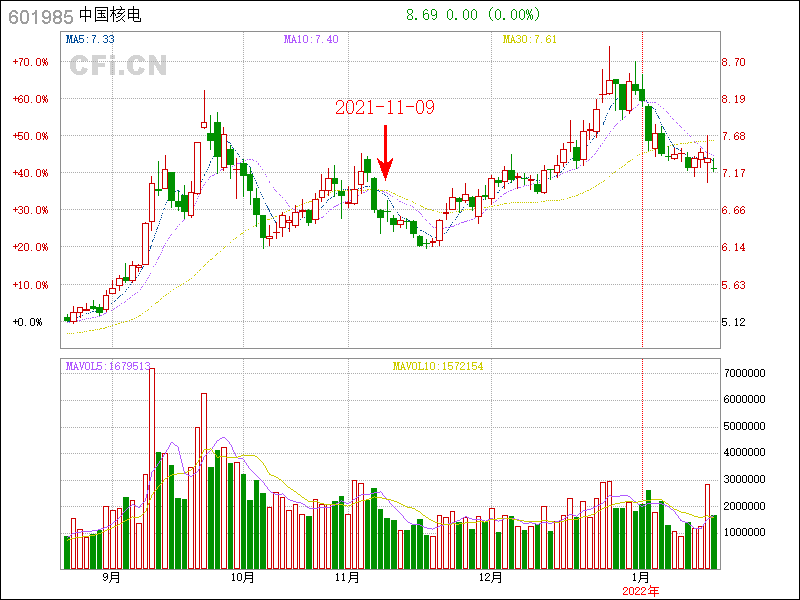Click the MA5:7.33 legend label

(90, 39)
